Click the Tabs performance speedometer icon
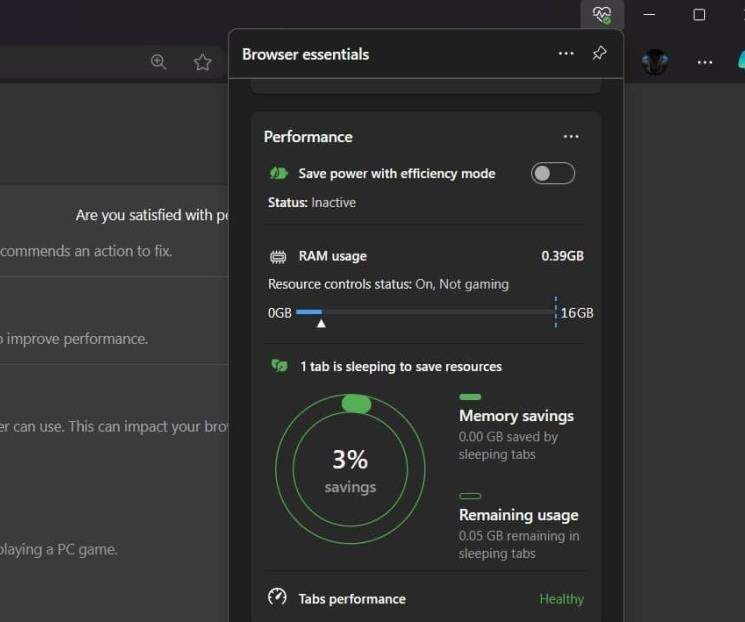 [277, 597]
